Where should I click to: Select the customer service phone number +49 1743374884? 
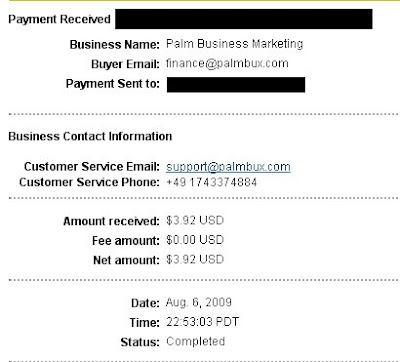click(x=211, y=182)
